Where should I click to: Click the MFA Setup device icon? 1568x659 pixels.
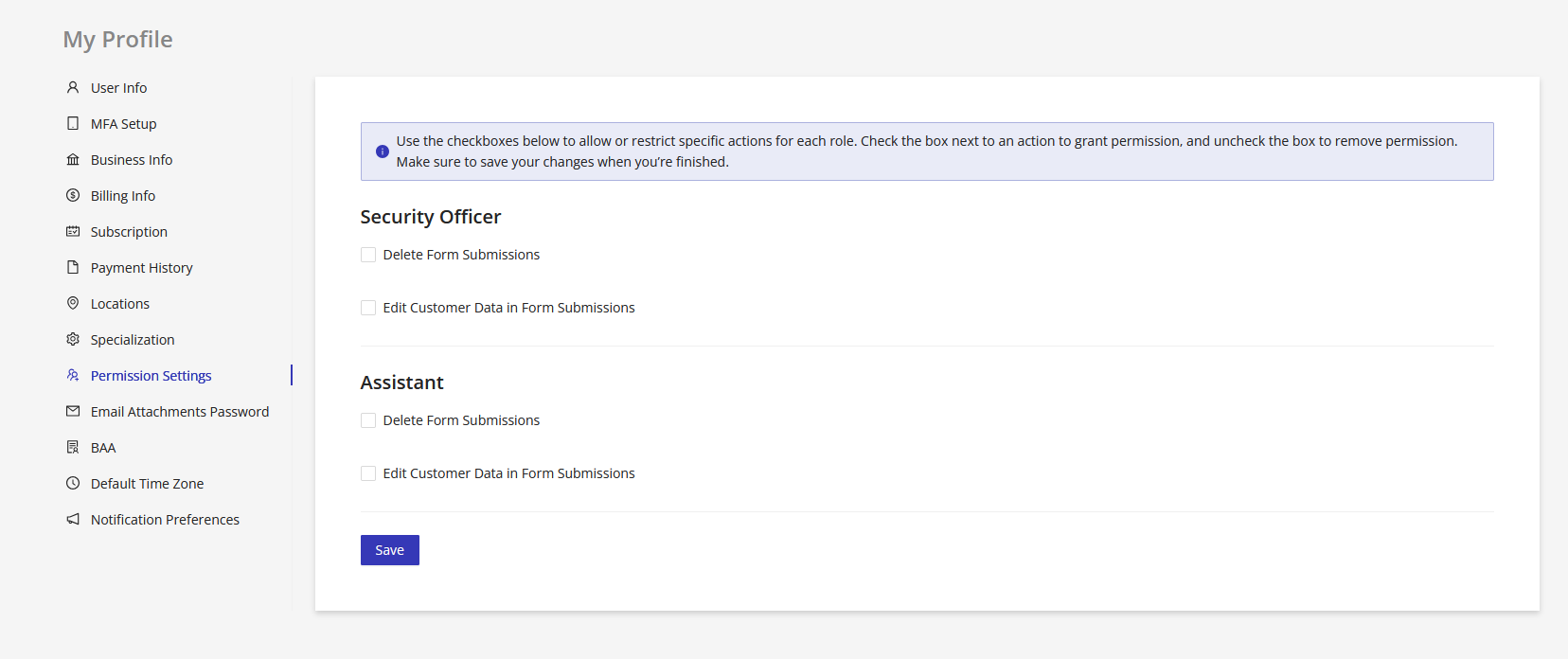pyautogui.click(x=73, y=123)
